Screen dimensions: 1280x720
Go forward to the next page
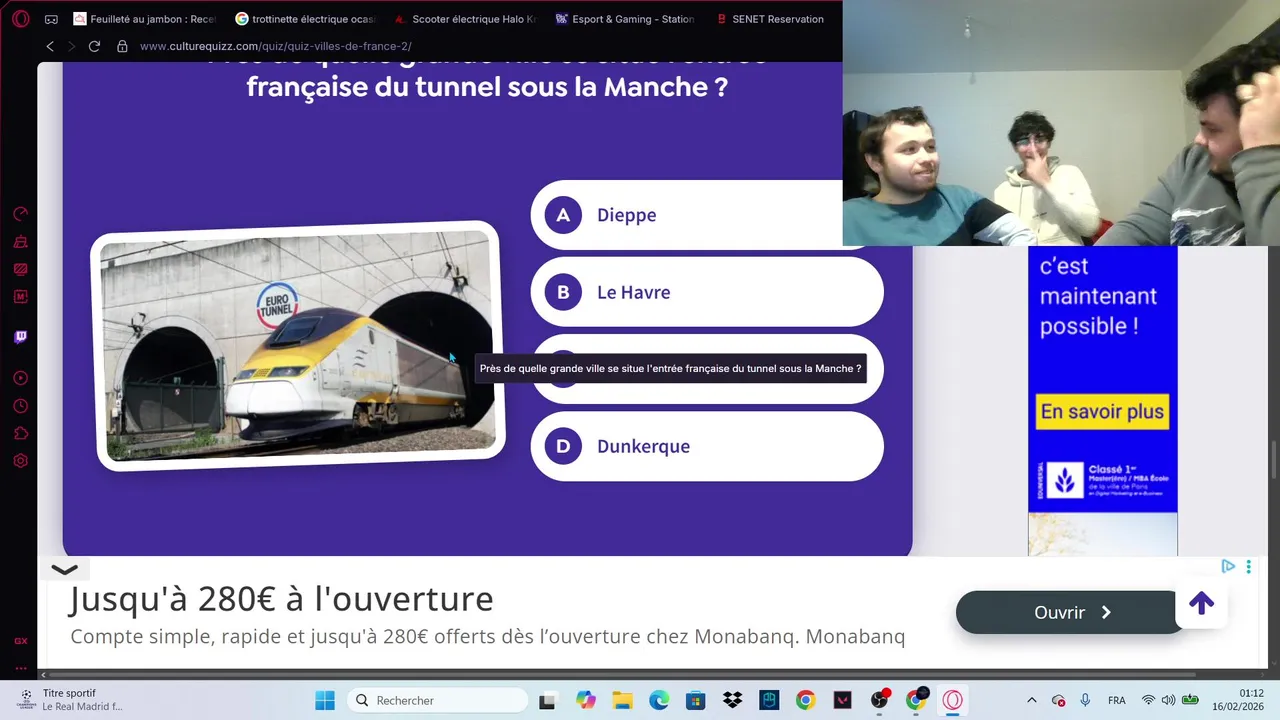pyautogui.click(x=72, y=46)
